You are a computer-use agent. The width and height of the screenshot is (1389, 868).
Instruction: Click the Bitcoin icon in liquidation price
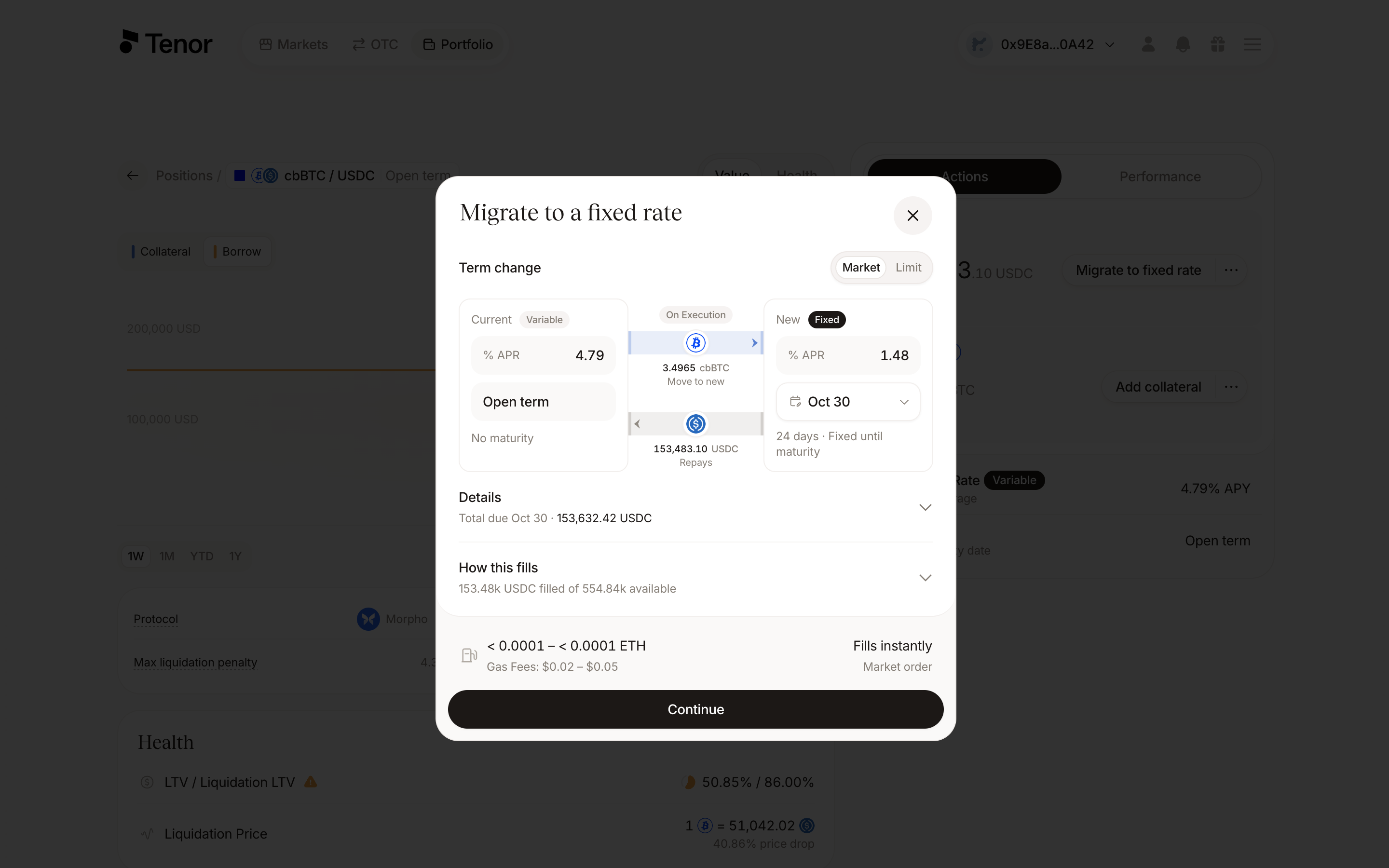(x=705, y=826)
